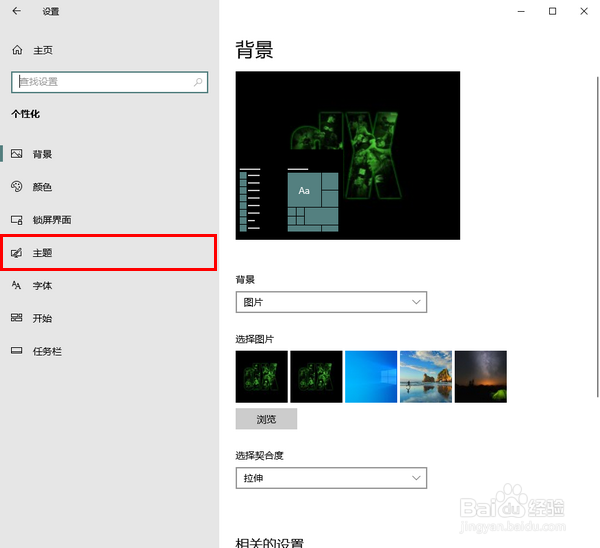This screenshot has height=548, width=600.
Task: Focus the 查找设置 search box
Action: click(x=109, y=82)
